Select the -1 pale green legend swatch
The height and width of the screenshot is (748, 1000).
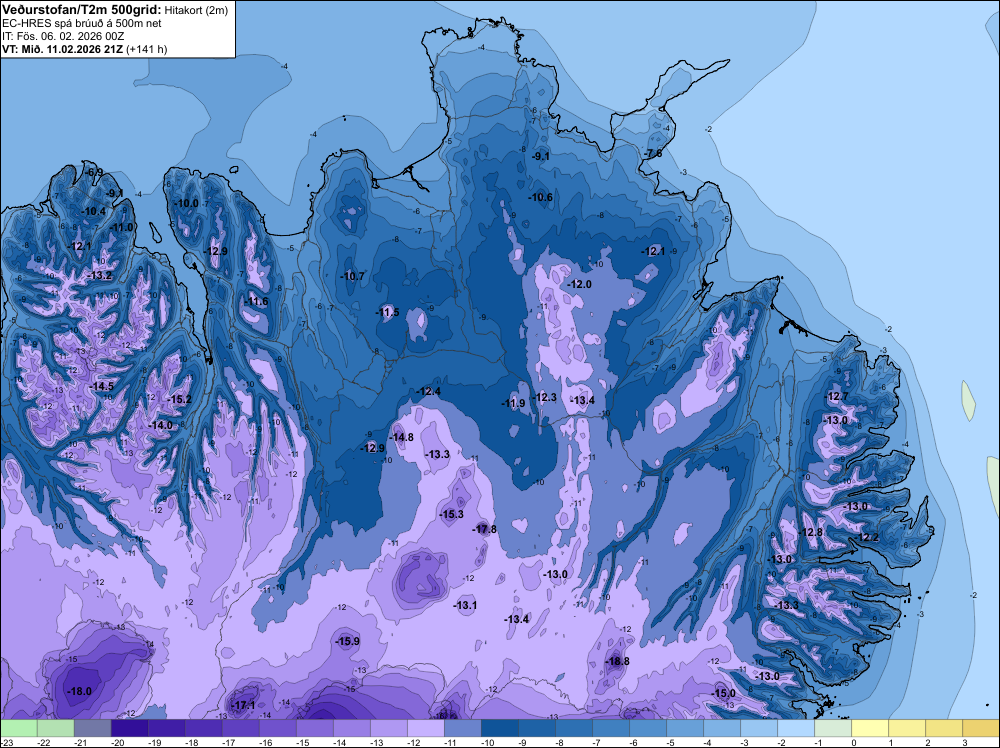pos(832,728)
